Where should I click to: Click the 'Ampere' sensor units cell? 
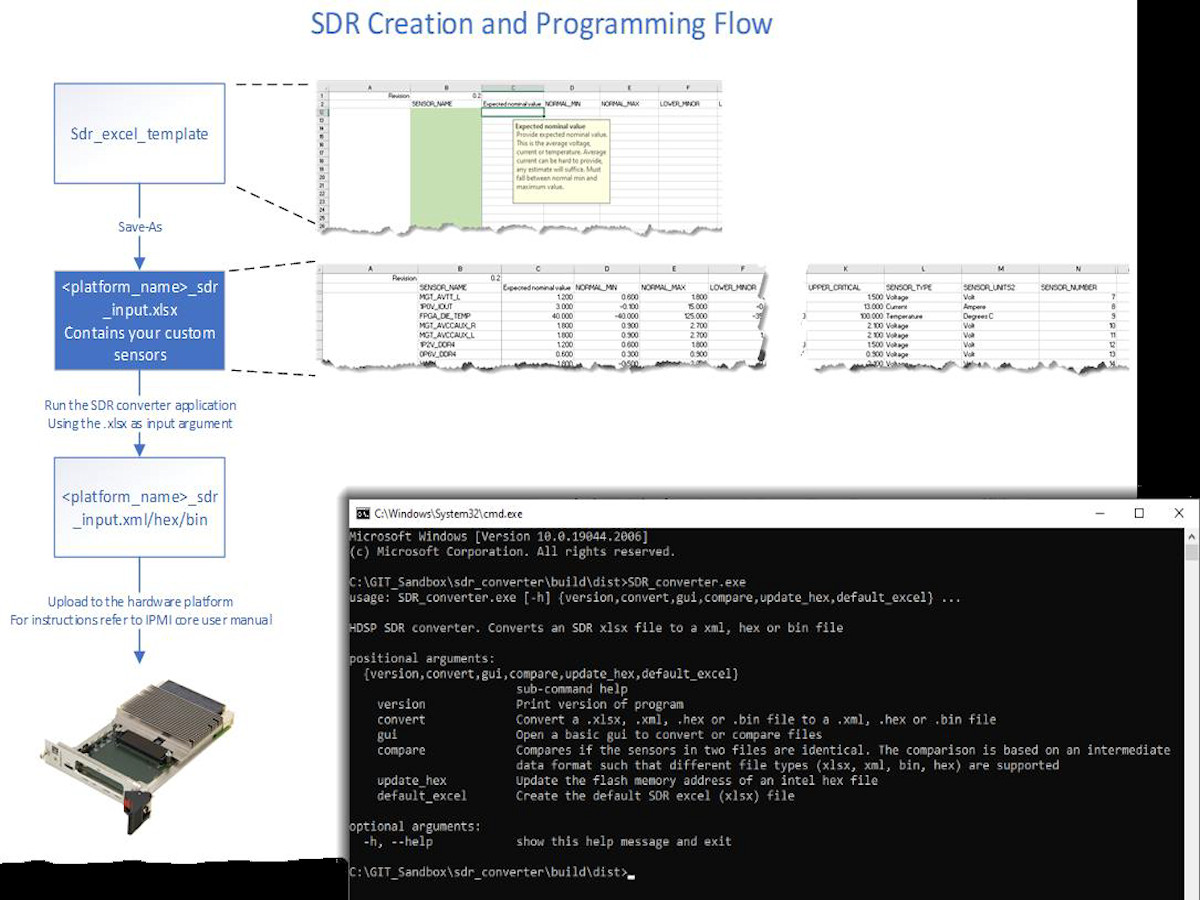tap(975, 306)
